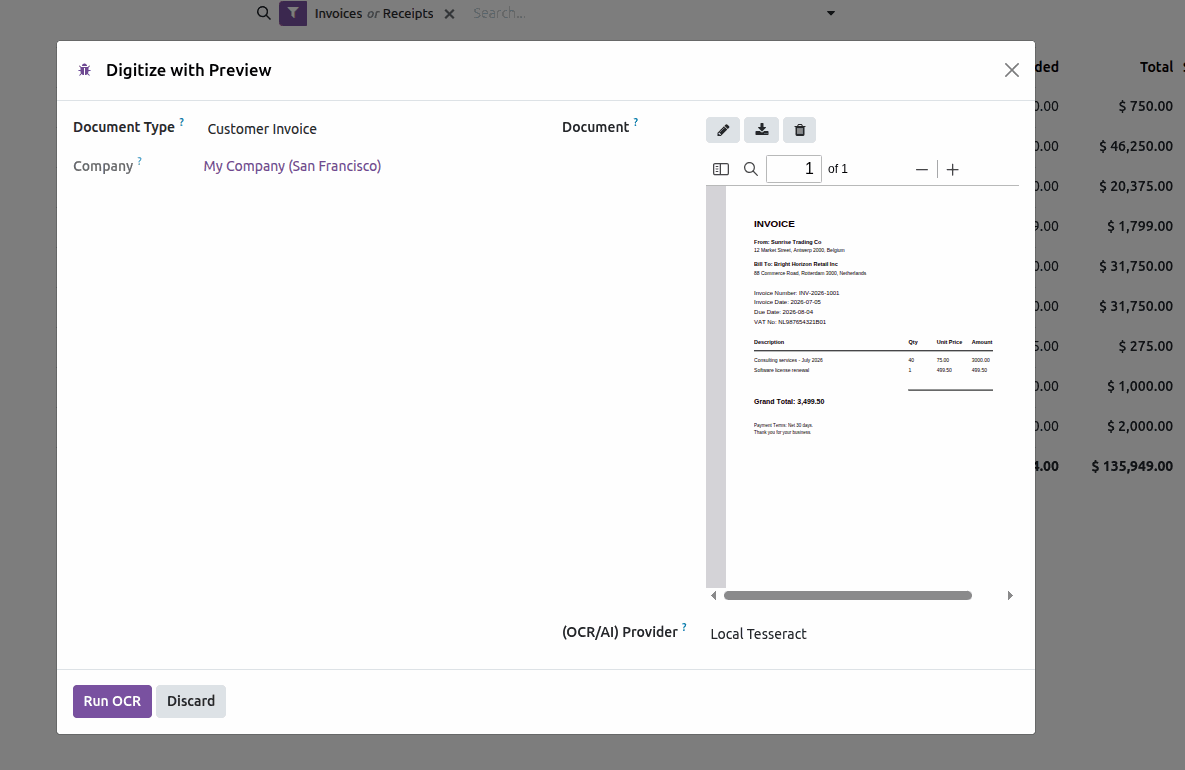Open the search options dropdown arrow
Screen dimensions: 1185x770
(x=831, y=13)
